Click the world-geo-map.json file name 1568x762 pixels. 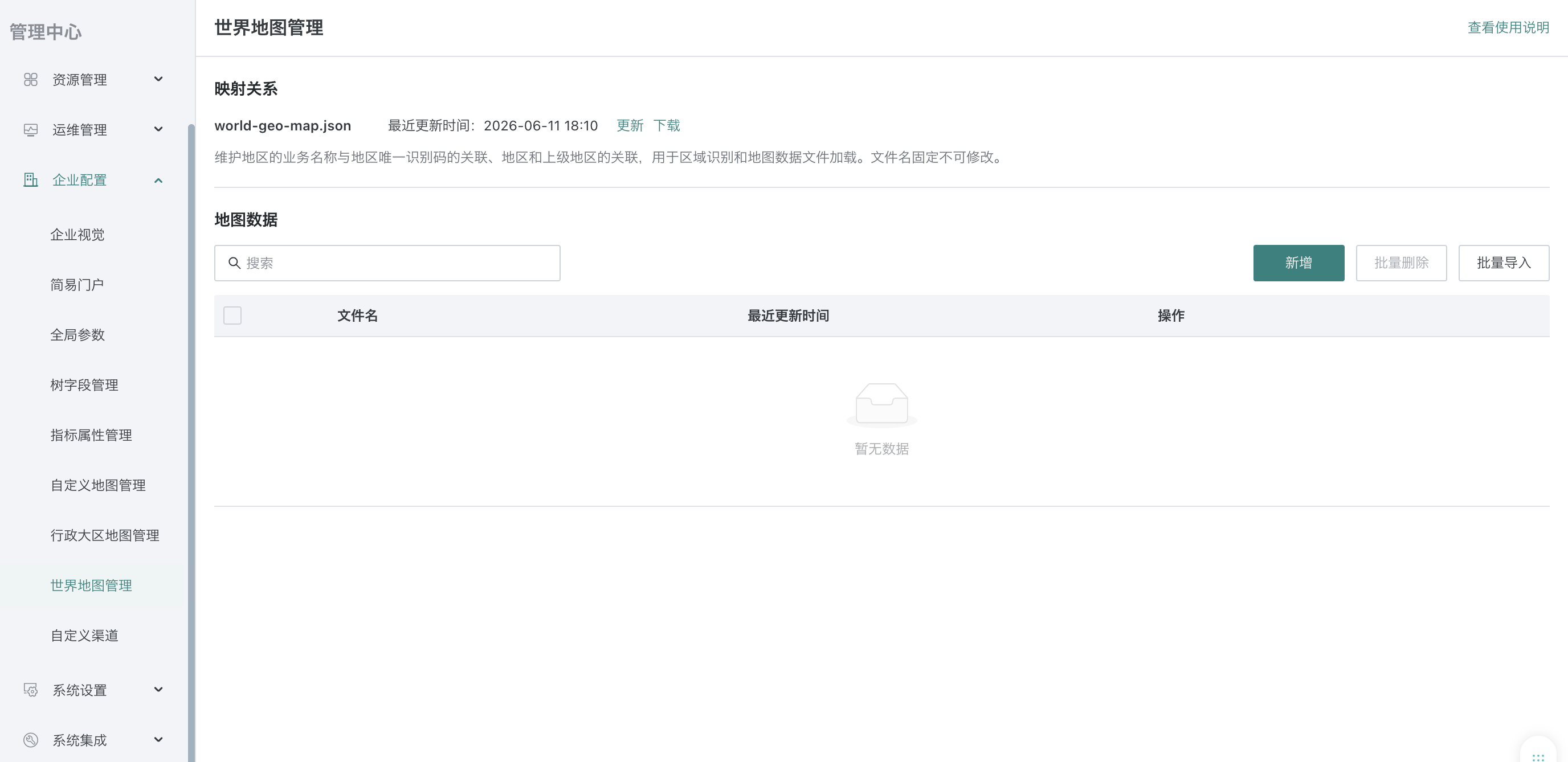click(x=283, y=126)
